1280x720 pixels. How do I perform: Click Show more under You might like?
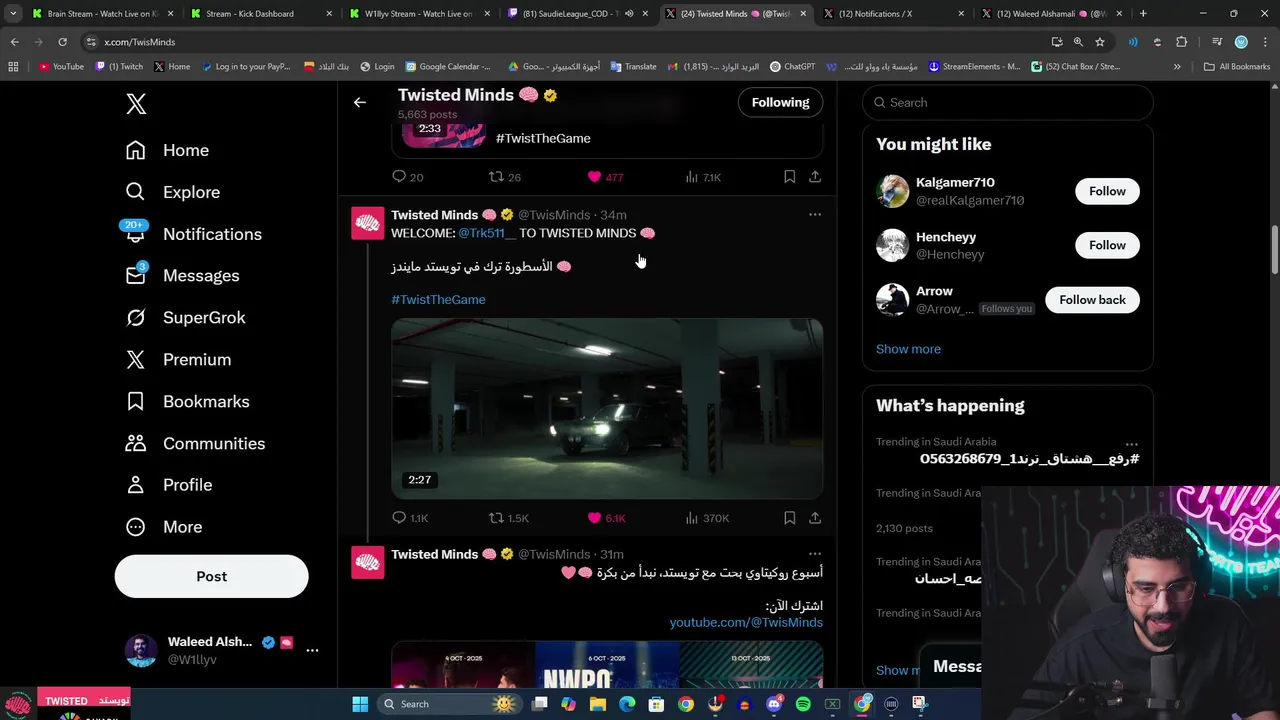[x=908, y=349]
